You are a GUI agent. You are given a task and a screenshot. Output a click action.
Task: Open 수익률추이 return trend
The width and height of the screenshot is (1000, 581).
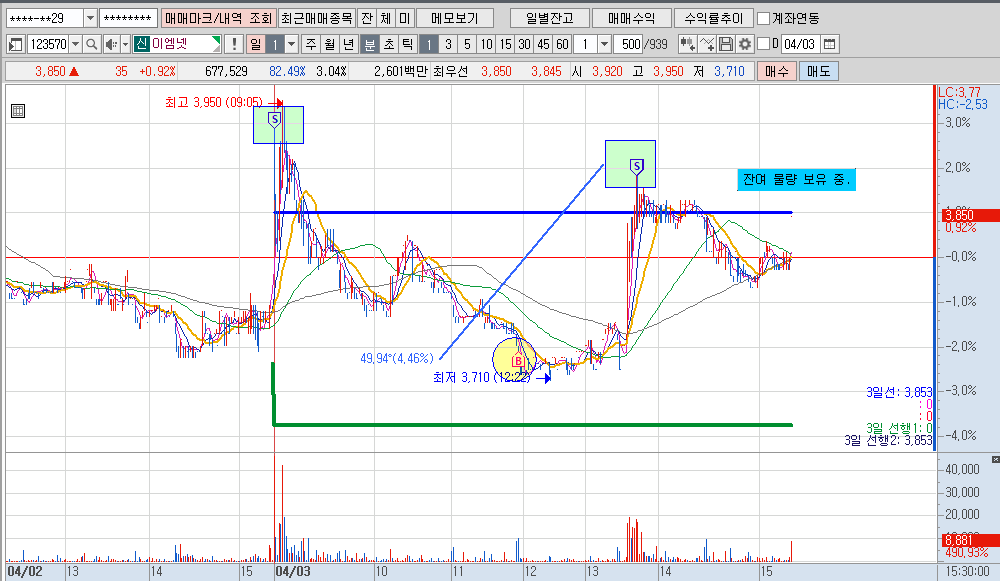pyautogui.click(x=714, y=18)
